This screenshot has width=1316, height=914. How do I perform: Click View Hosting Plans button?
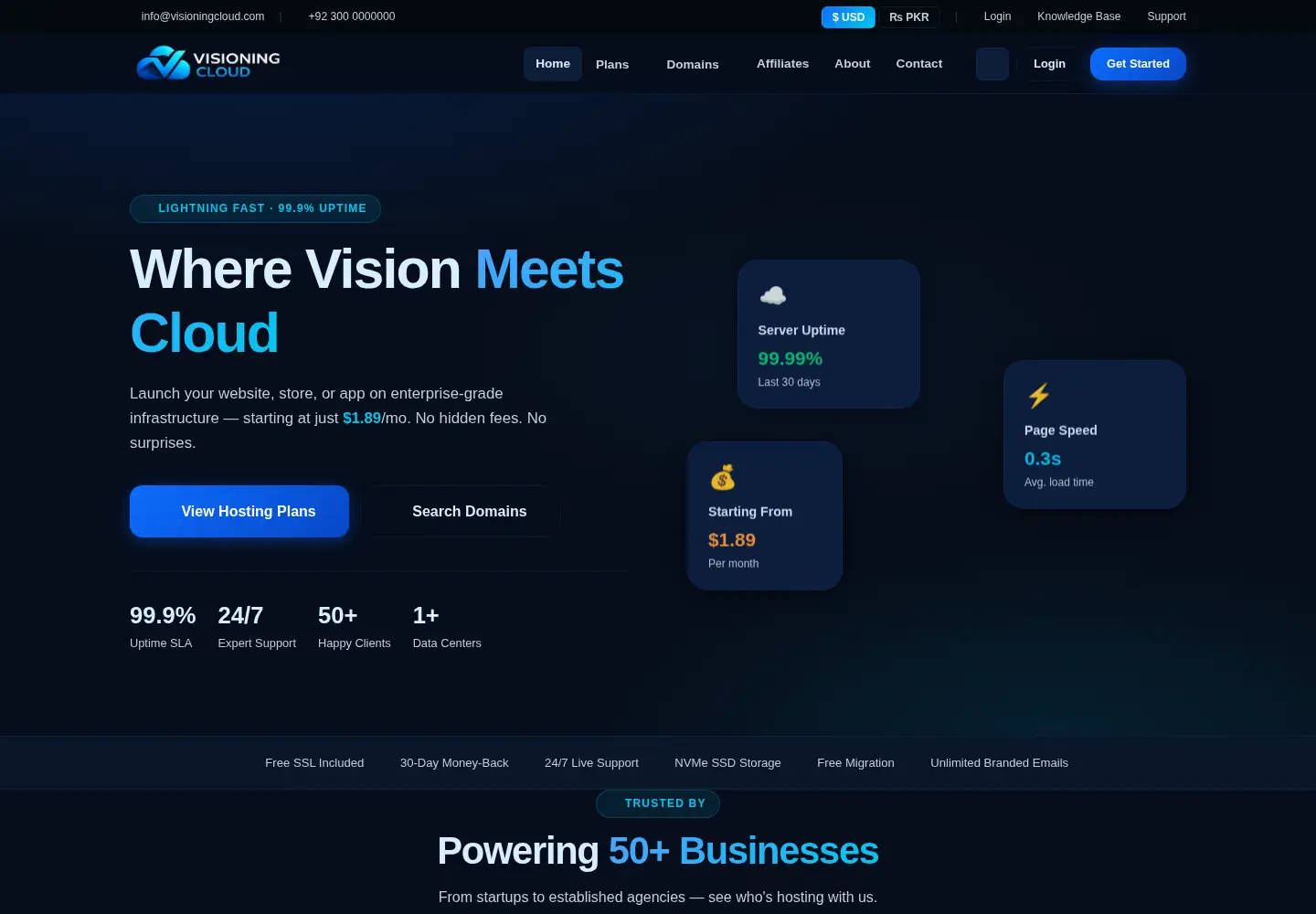pos(239,512)
